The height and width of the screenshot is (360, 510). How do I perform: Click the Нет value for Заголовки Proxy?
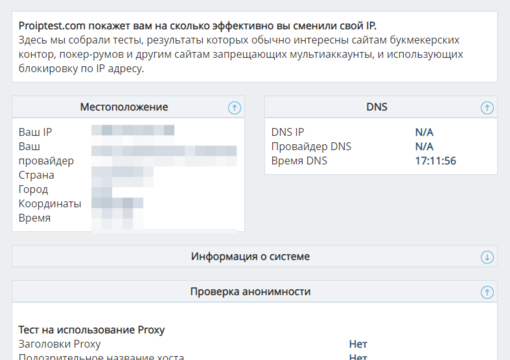pos(358,344)
